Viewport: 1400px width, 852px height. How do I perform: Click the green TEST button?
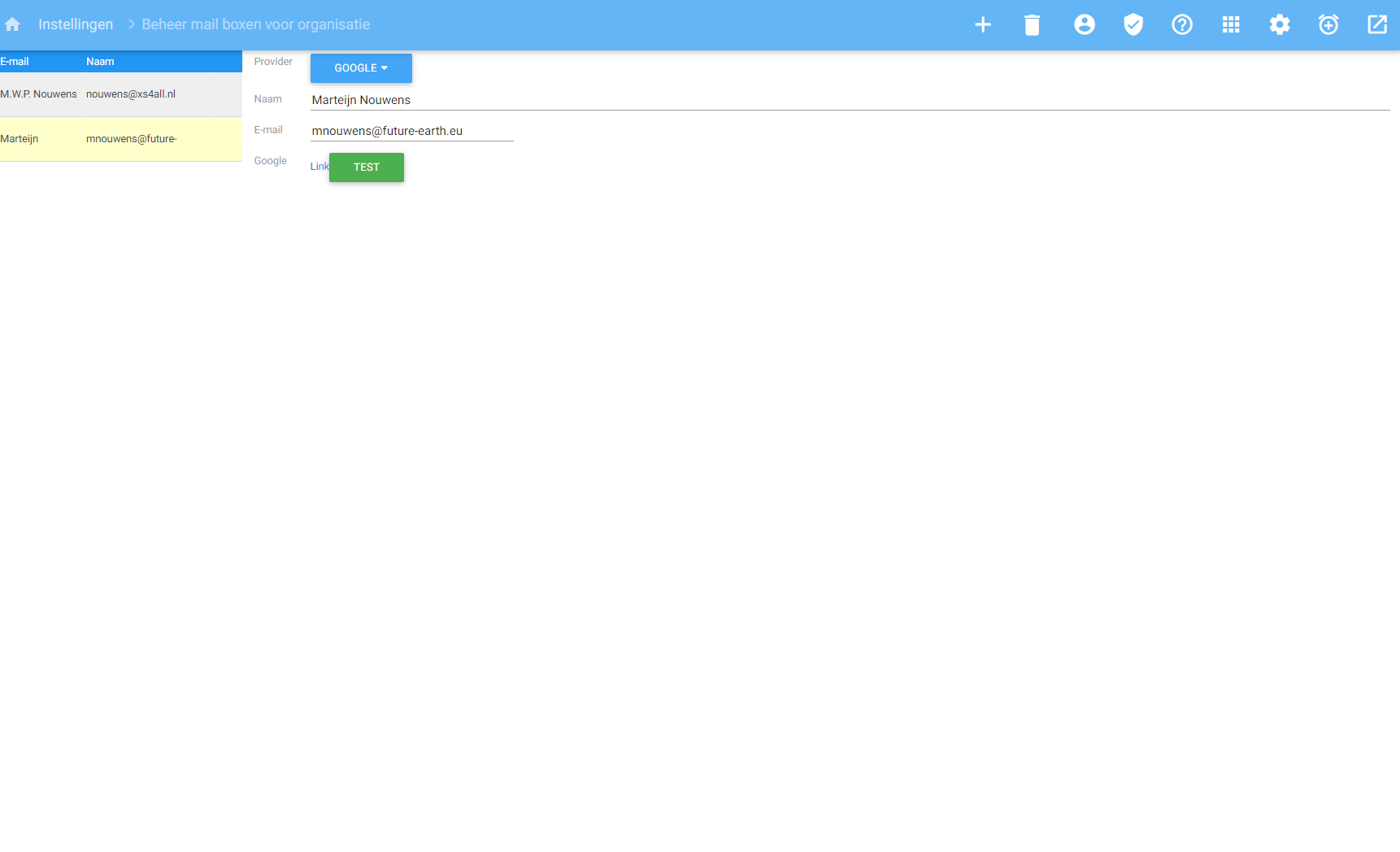tap(367, 167)
